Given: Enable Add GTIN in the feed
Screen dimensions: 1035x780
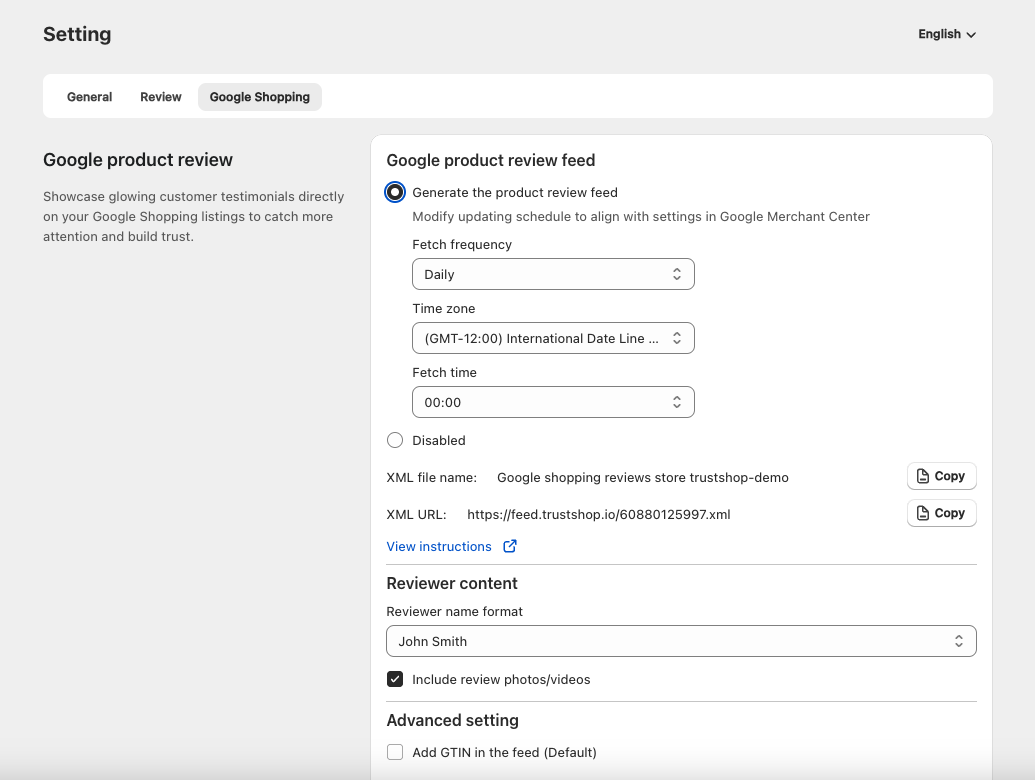Looking at the screenshot, I should (x=395, y=752).
